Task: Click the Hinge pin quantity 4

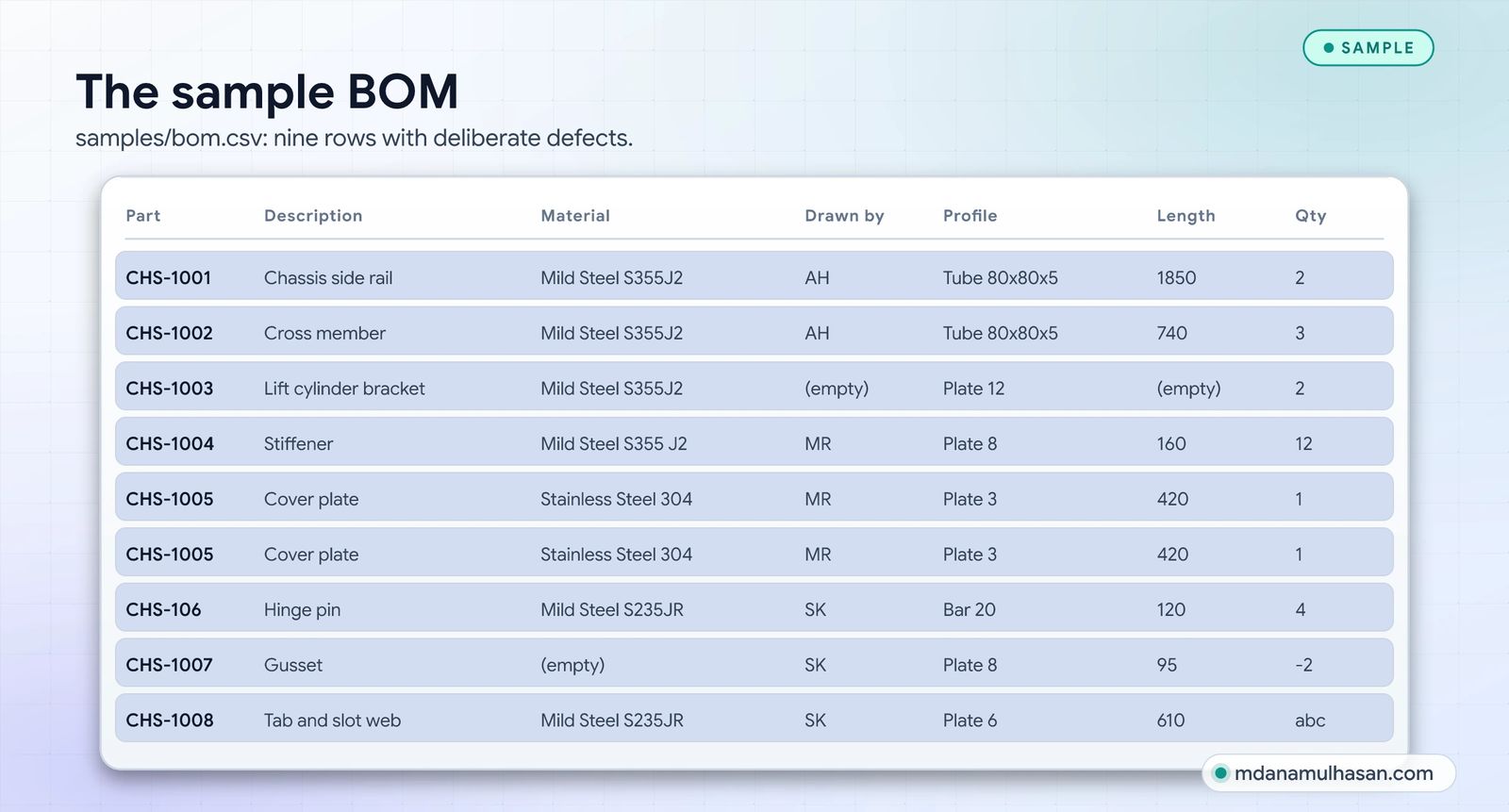Action: (1301, 610)
